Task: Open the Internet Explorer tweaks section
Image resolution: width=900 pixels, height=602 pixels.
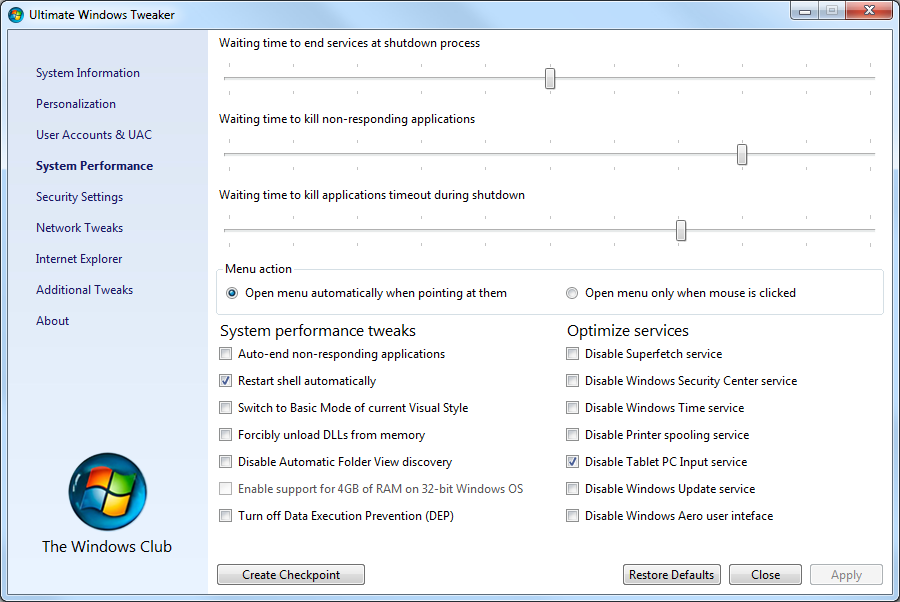Action: pos(79,259)
